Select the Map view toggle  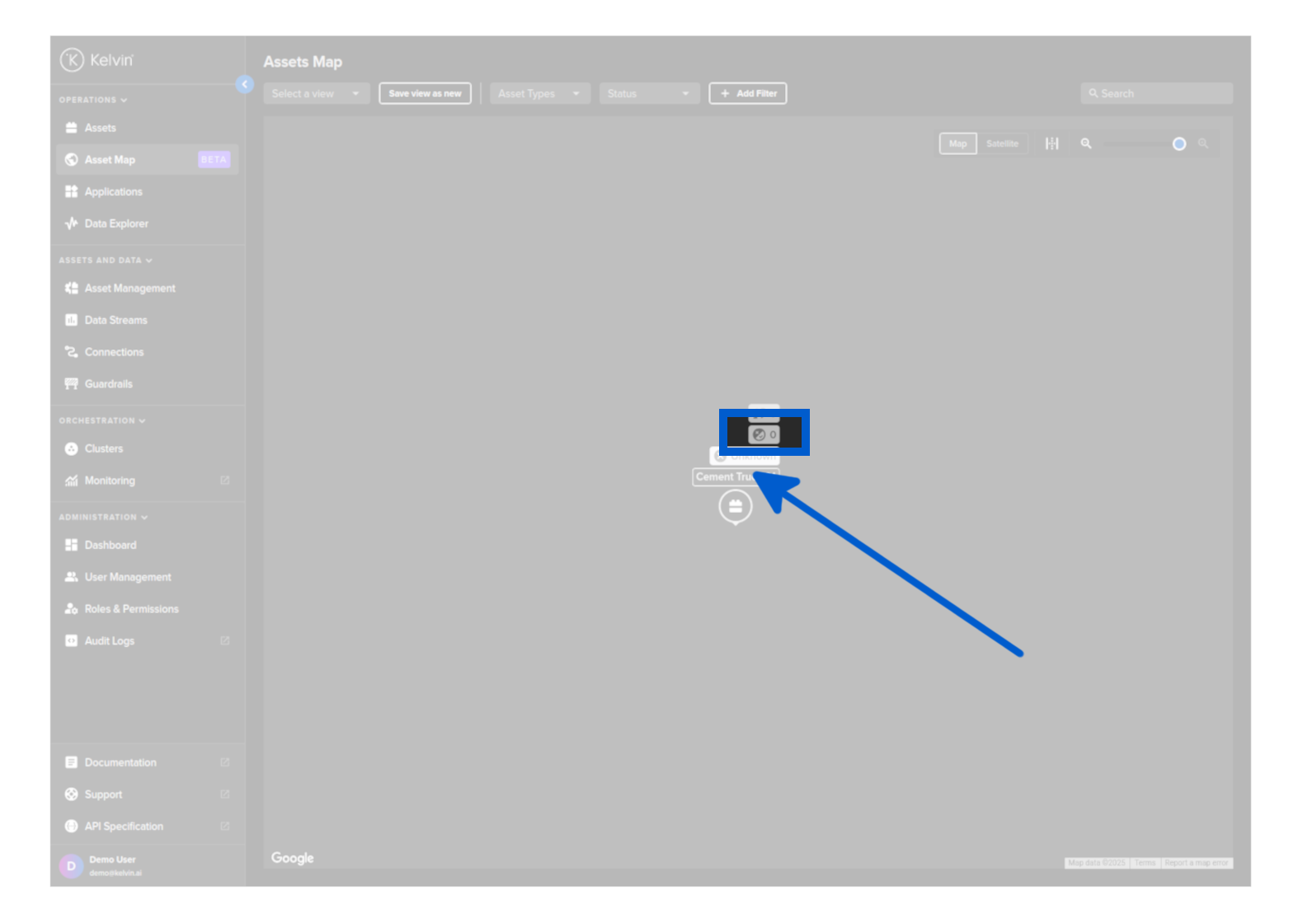tap(957, 143)
